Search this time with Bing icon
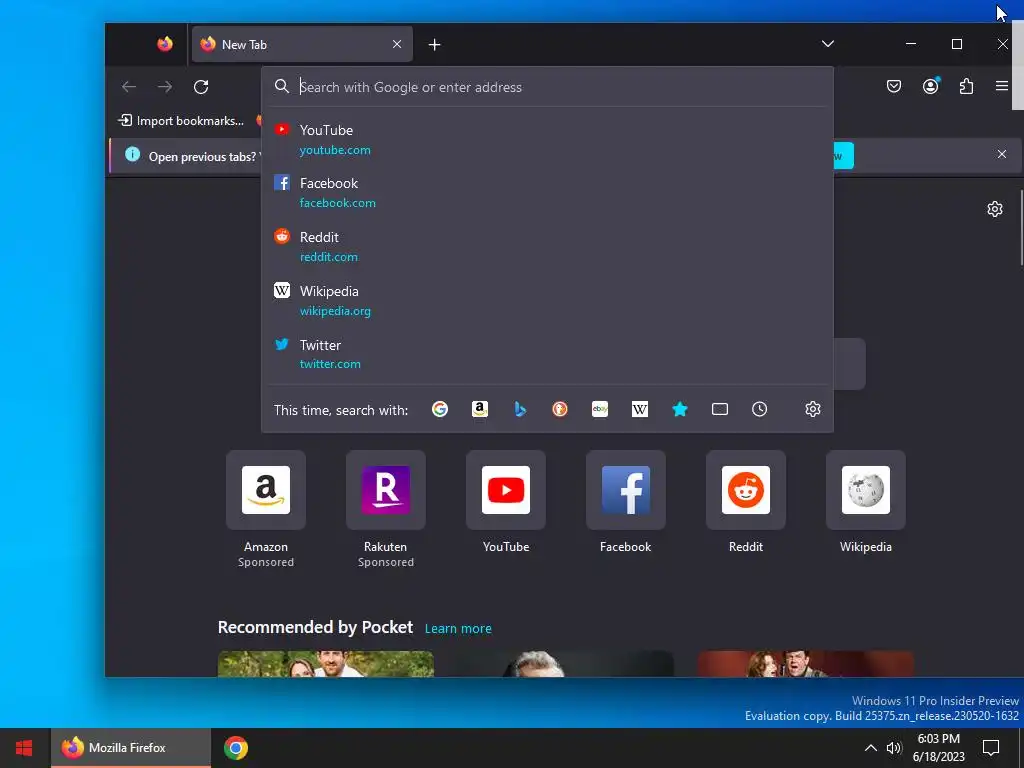Screen dimensions: 1024x768 click(520, 409)
